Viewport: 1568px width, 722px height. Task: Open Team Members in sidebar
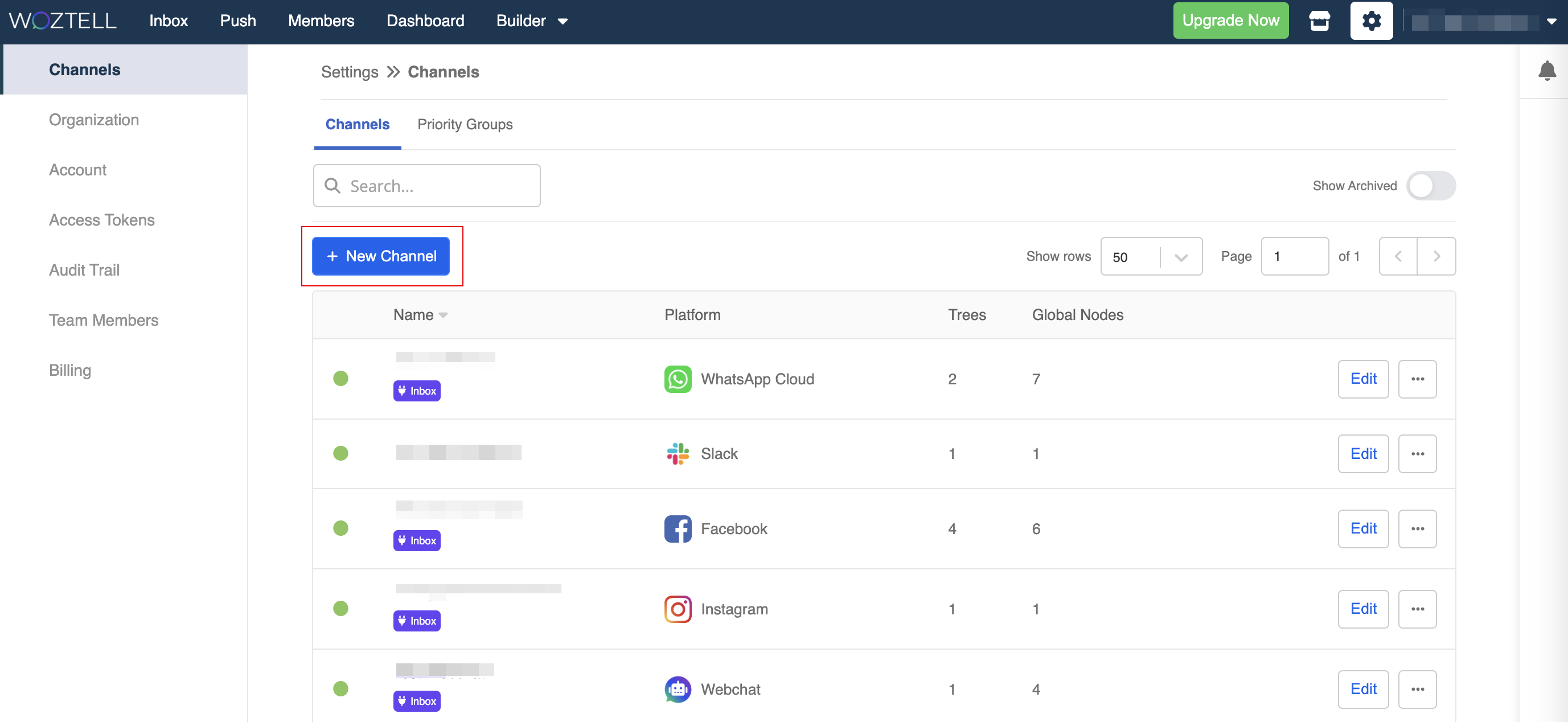[104, 320]
